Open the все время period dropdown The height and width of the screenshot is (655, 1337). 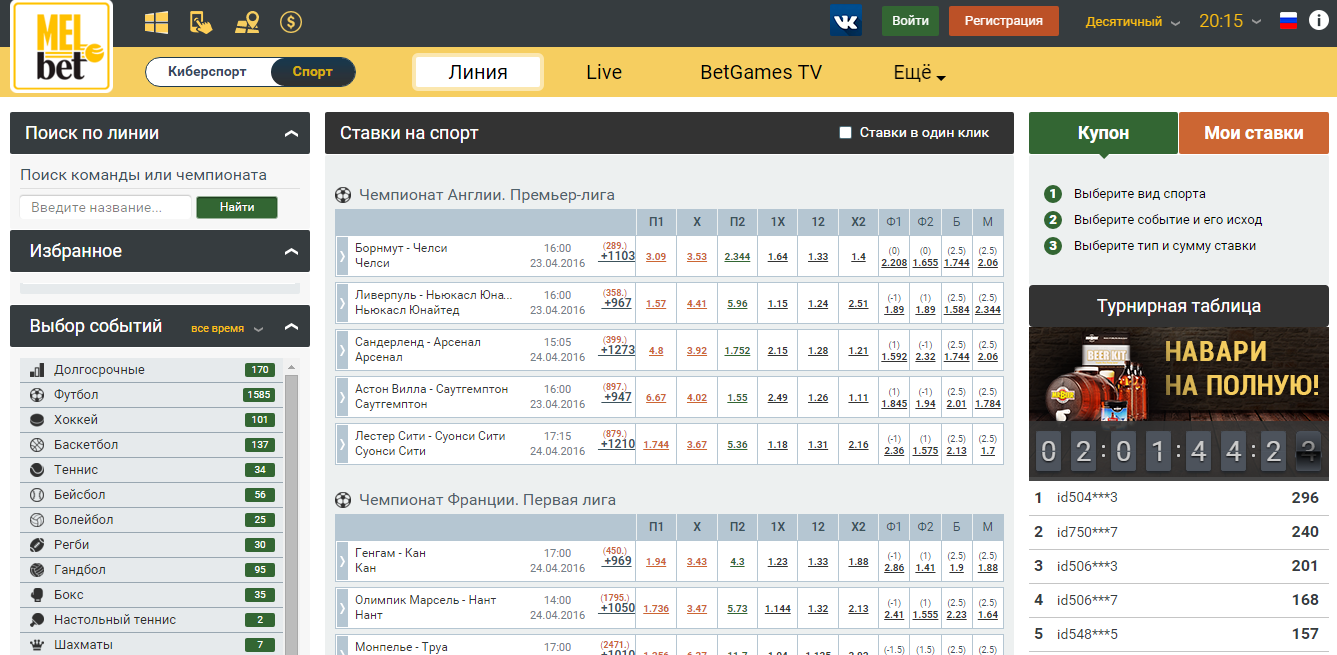[227, 328]
